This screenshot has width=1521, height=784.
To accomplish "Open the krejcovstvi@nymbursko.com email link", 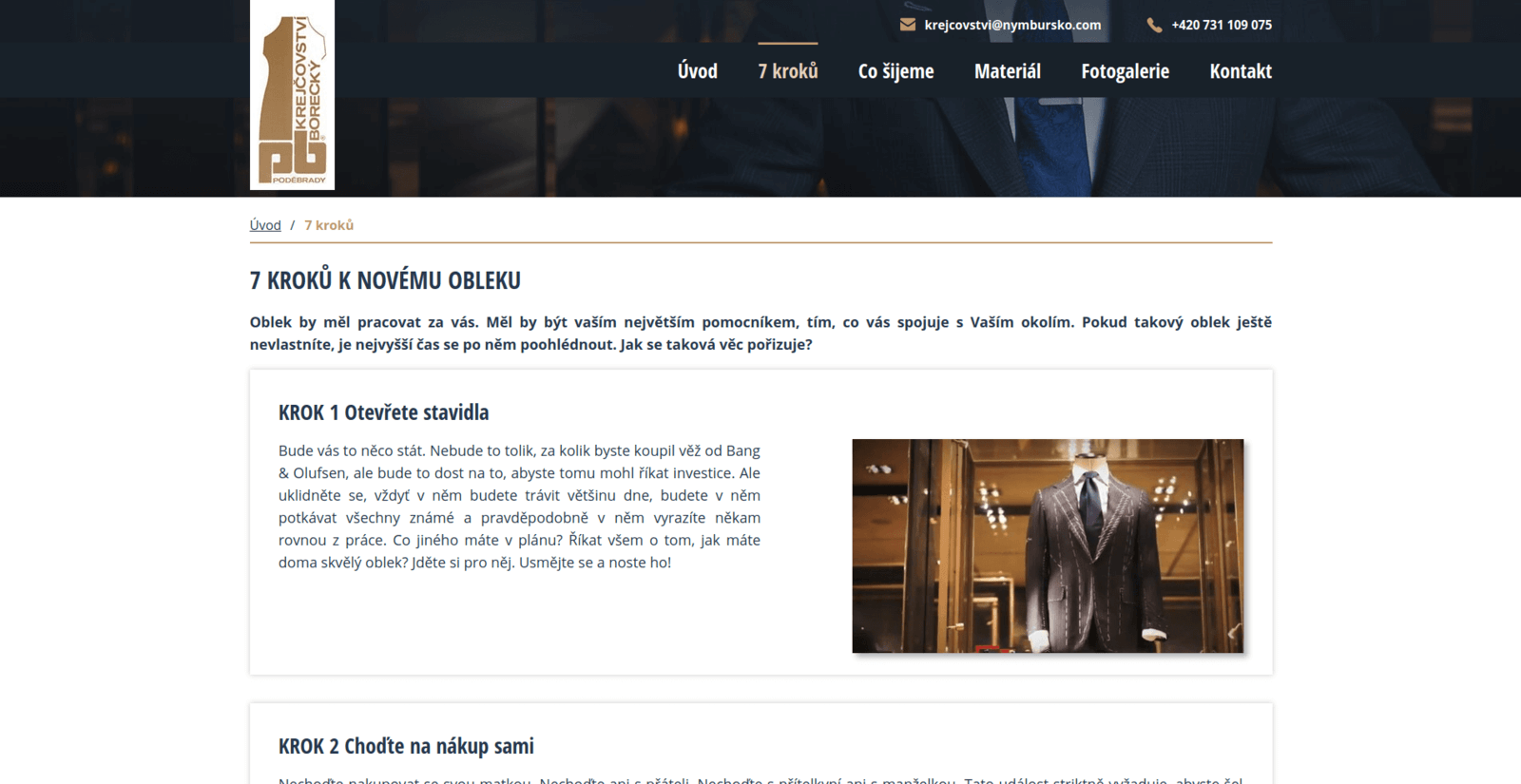I will [1012, 25].
